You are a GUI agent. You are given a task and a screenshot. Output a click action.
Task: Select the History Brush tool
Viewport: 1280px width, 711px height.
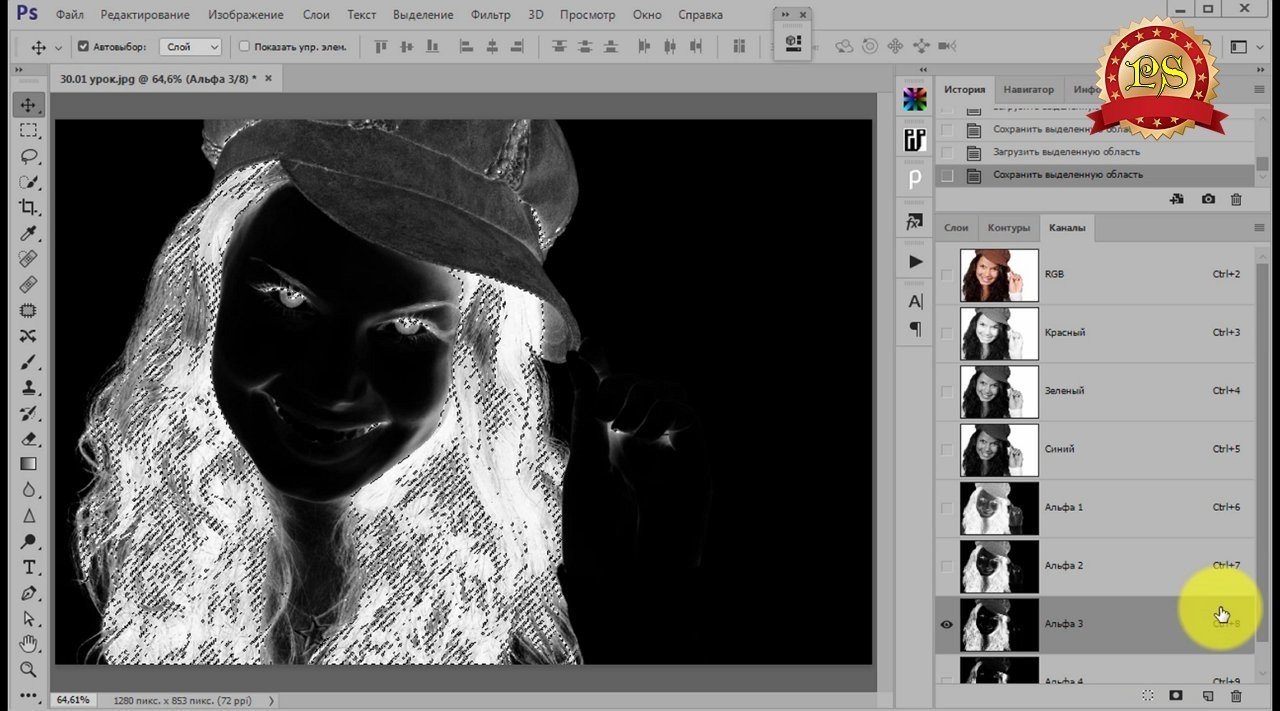(29, 413)
